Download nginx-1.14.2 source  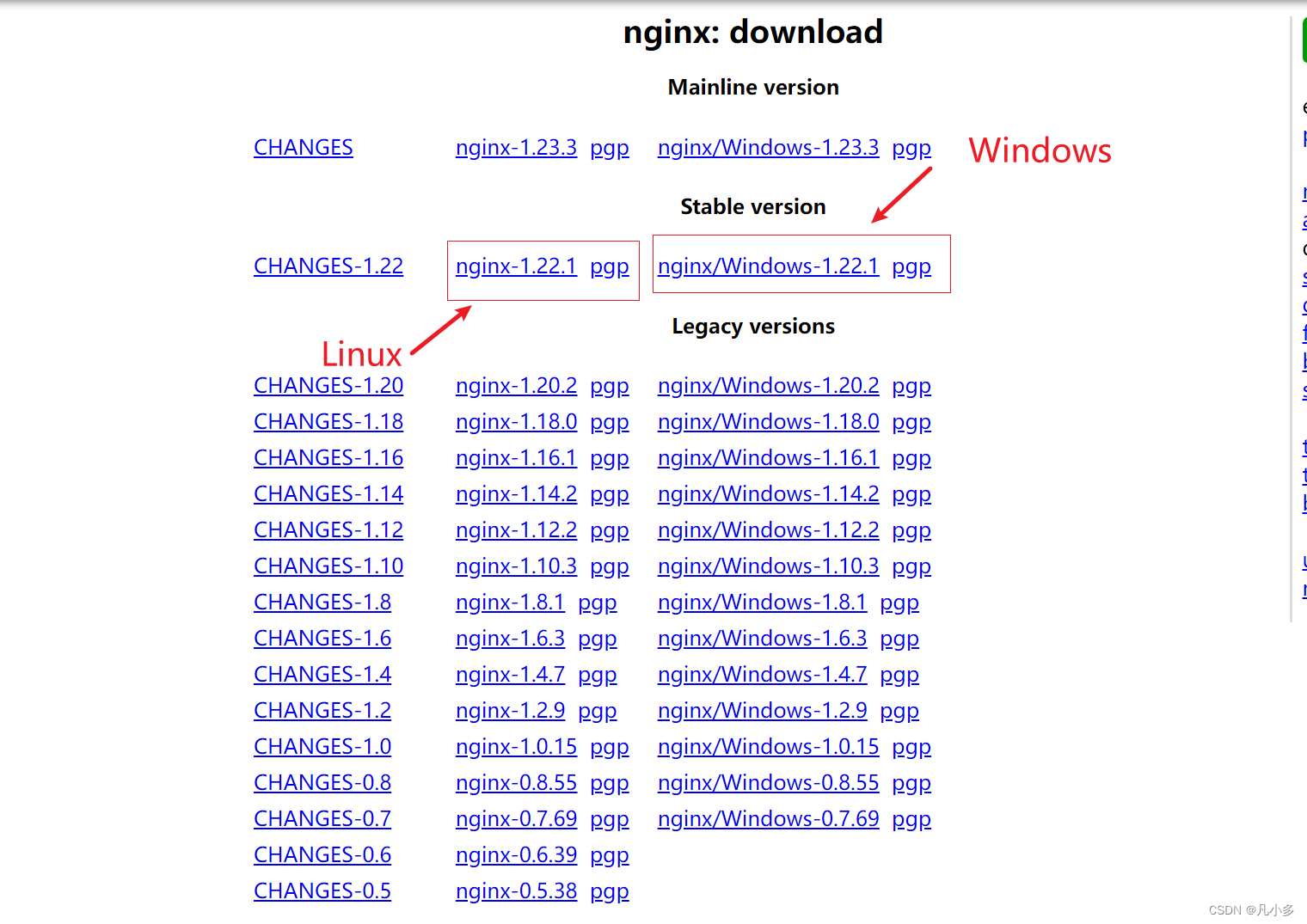click(x=516, y=494)
